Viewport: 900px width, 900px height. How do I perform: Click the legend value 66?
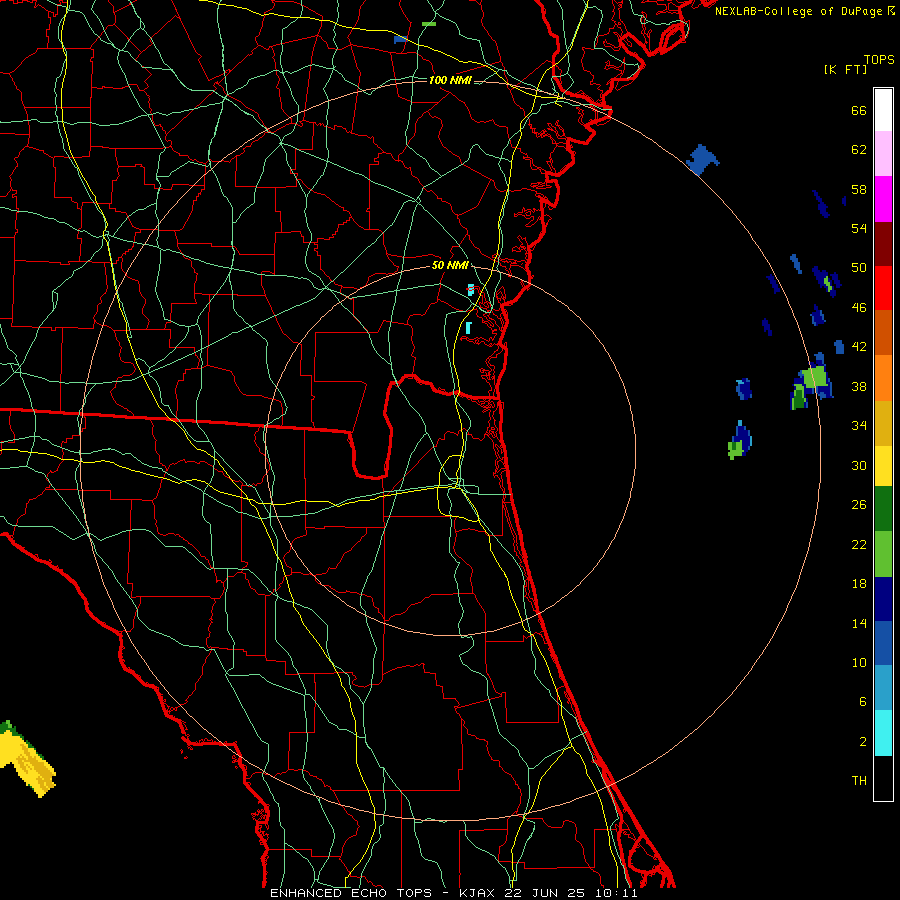point(859,111)
